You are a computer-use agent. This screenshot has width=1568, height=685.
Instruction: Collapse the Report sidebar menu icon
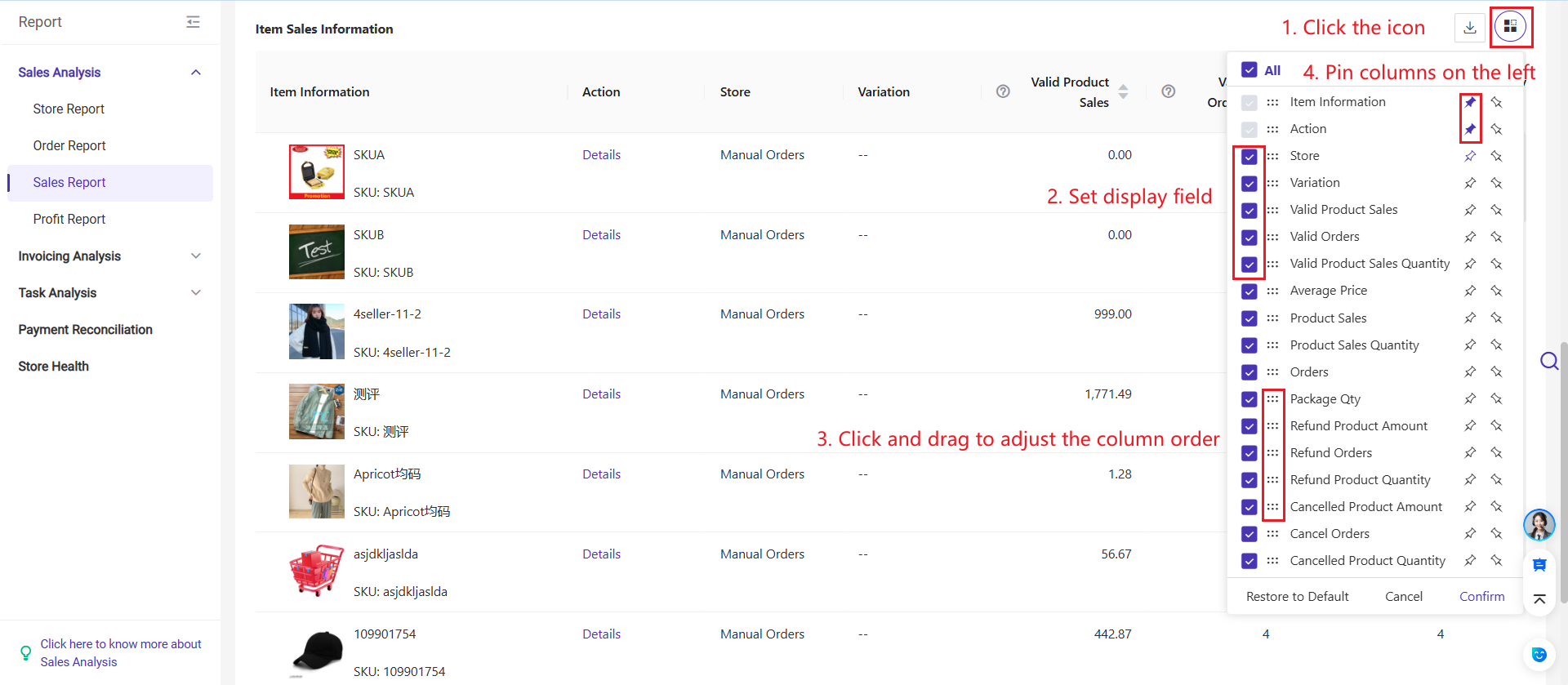coord(193,22)
